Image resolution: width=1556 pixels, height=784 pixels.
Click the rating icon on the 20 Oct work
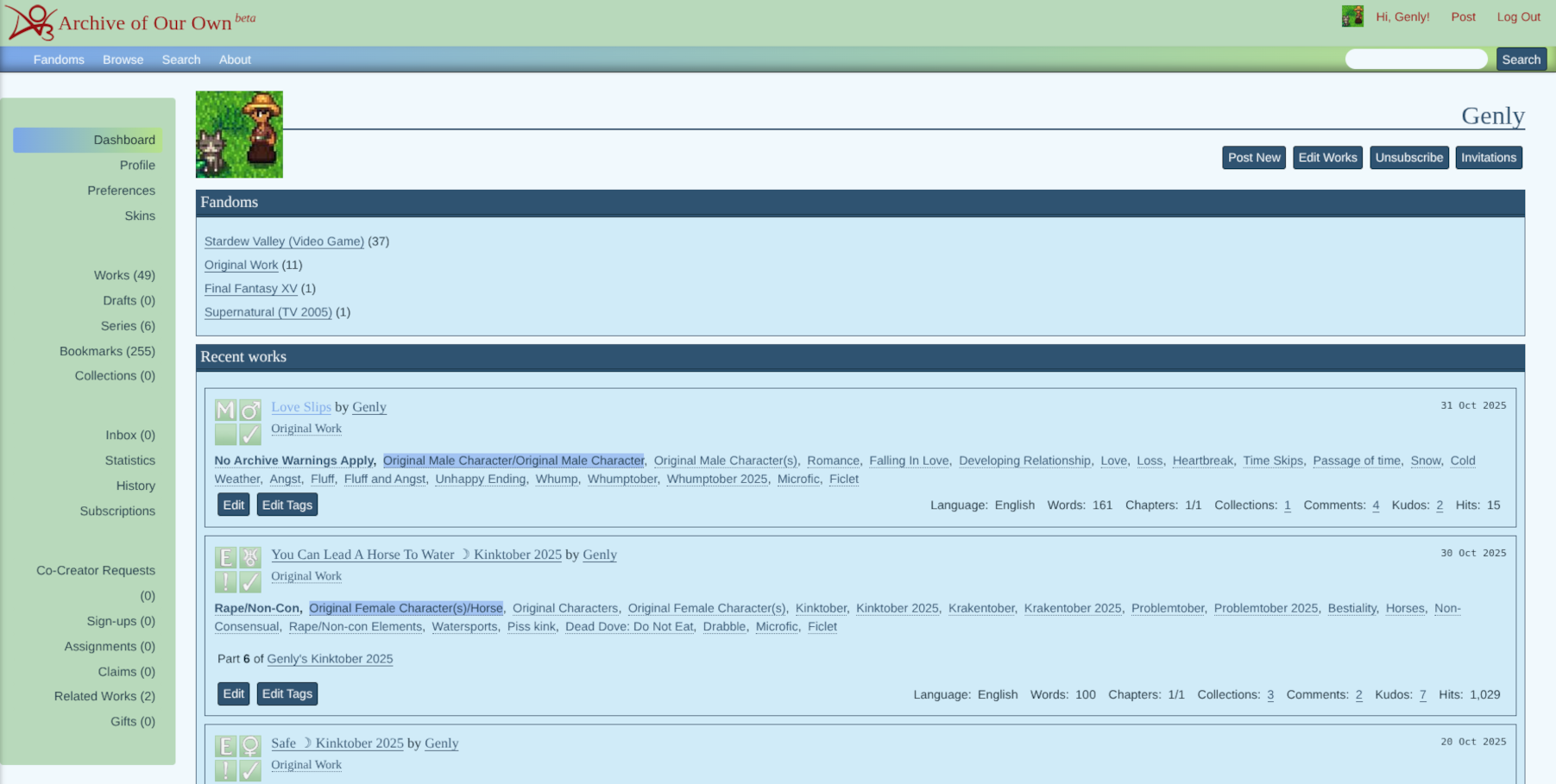click(225, 746)
